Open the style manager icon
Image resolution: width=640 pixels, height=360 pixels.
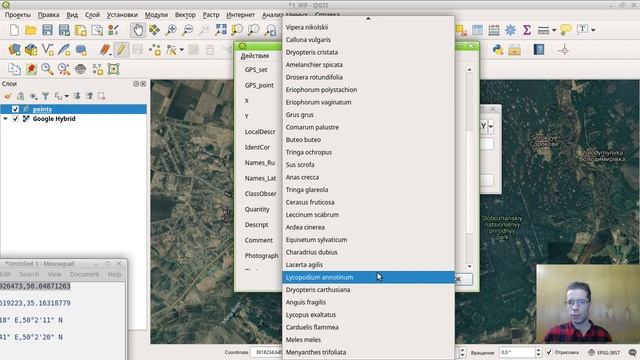click(113, 30)
